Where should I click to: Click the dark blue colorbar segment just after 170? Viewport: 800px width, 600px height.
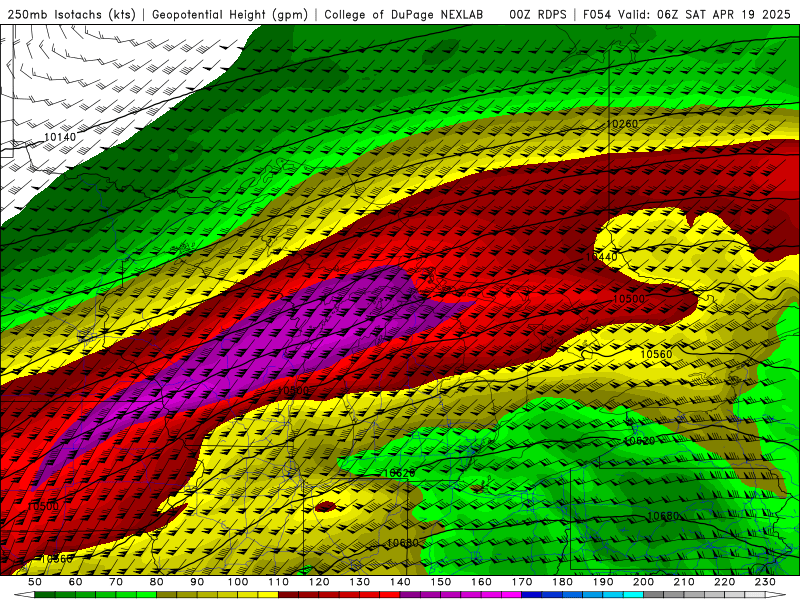pos(532,595)
